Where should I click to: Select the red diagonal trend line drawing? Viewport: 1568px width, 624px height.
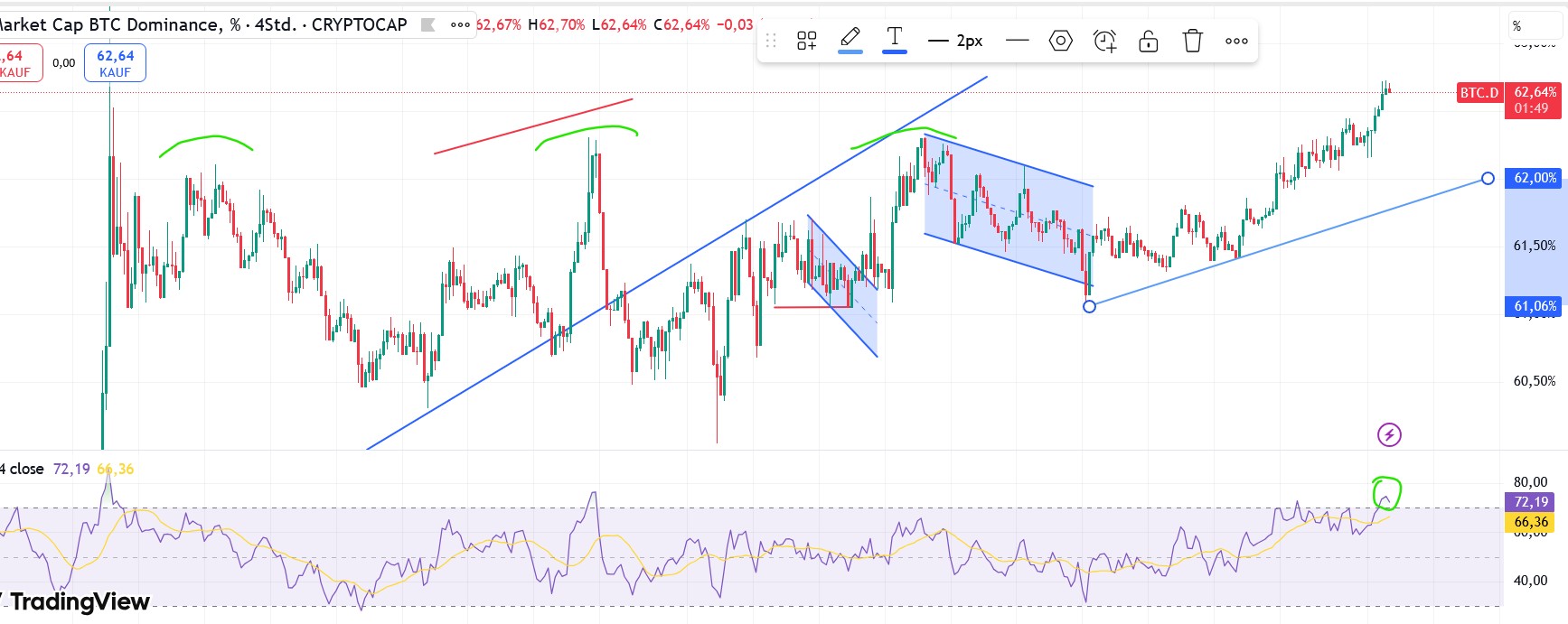click(x=533, y=126)
